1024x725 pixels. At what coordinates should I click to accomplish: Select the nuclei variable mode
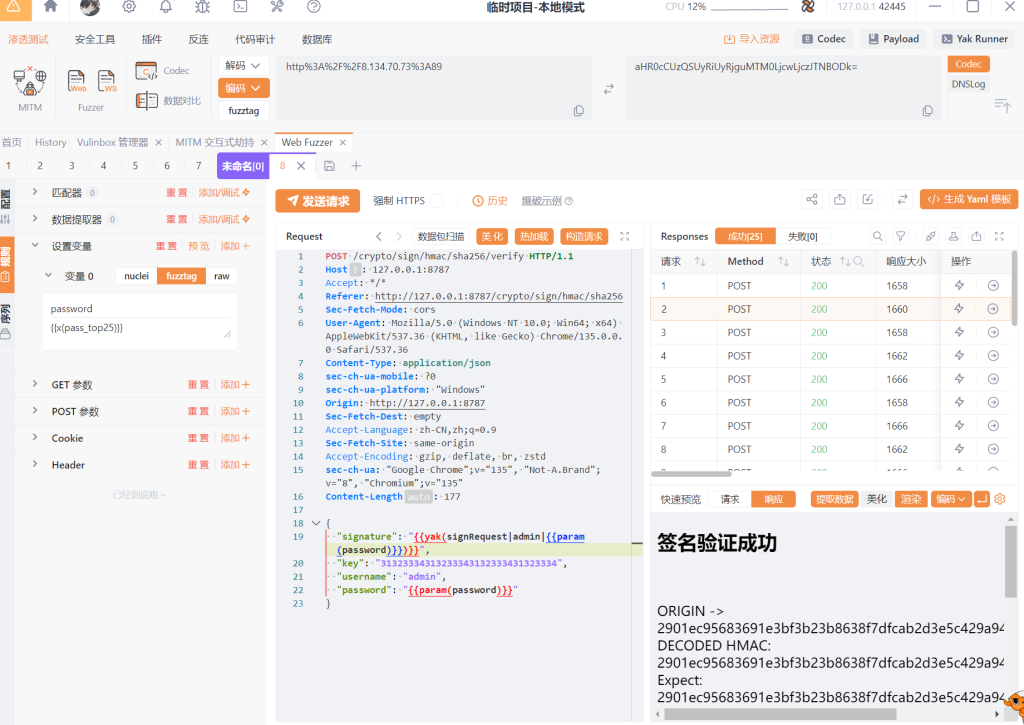pyautogui.click(x=136, y=276)
